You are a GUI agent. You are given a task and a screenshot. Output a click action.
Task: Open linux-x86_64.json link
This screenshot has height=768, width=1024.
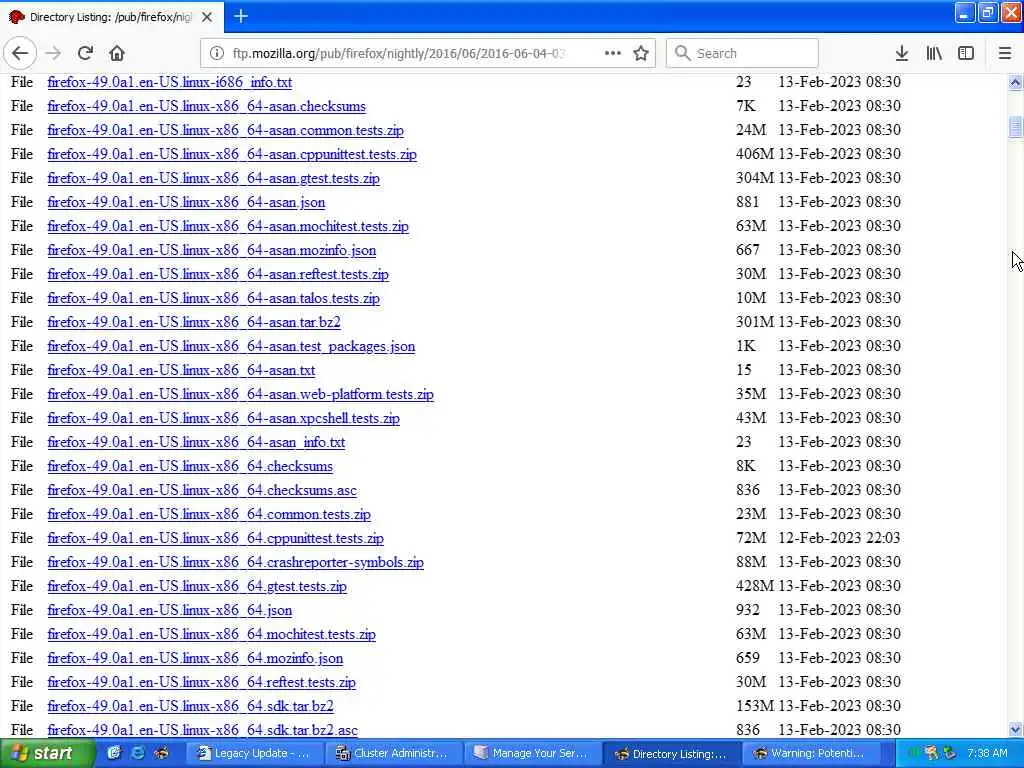point(169,611)
